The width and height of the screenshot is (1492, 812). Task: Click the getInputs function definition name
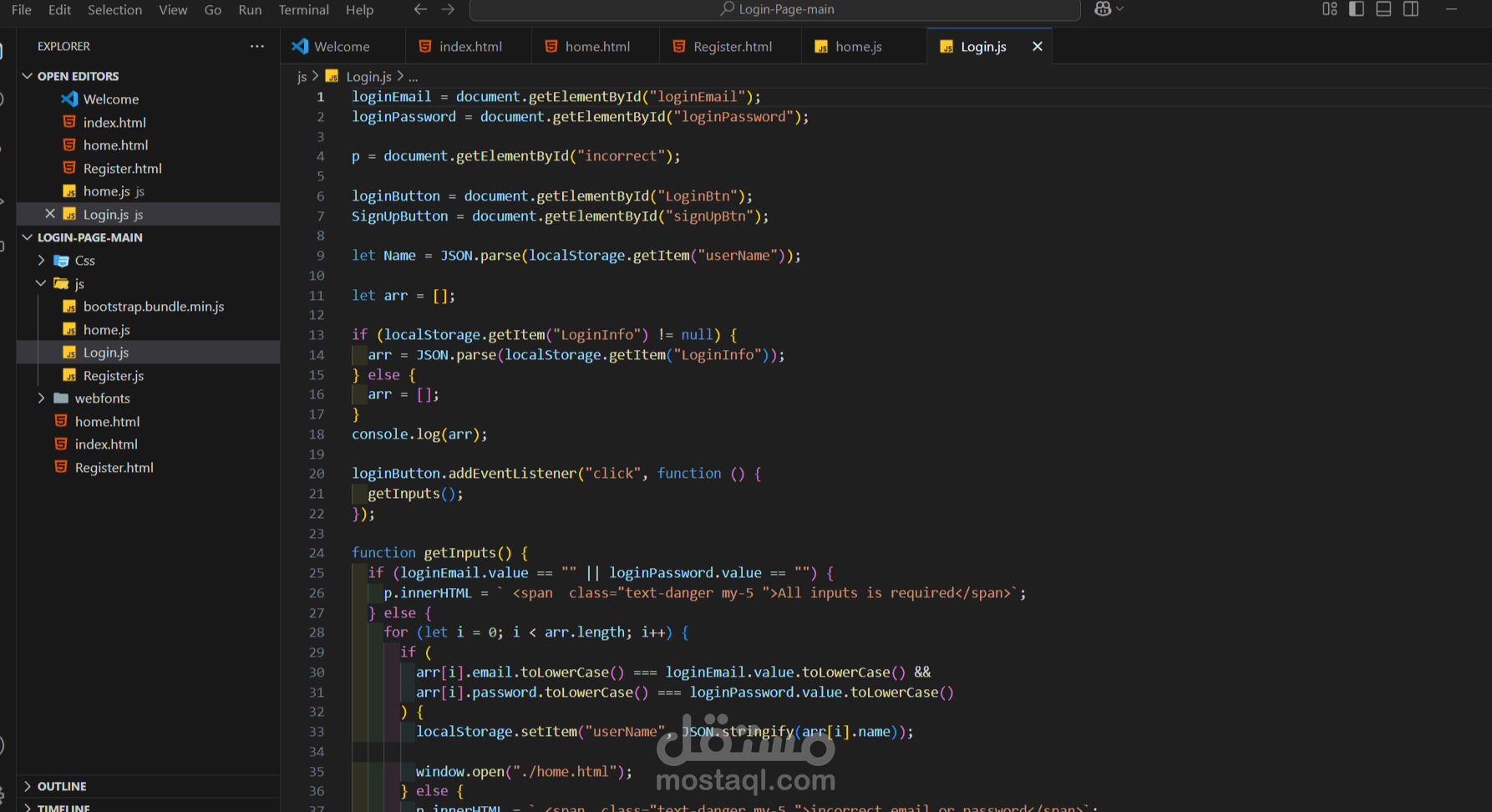click(459, 553)
